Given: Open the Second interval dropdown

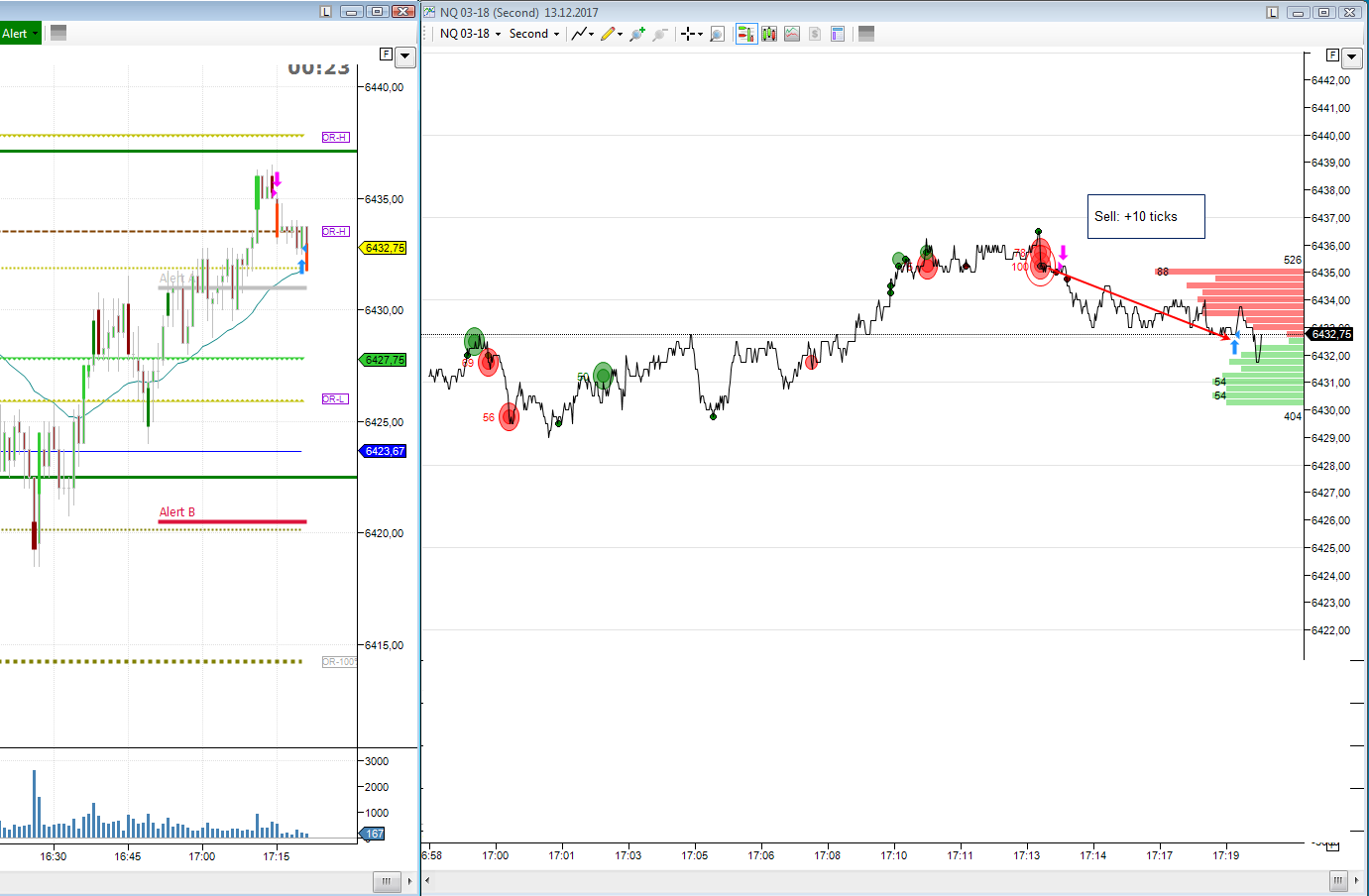Looking at the screenshot, I should [x=534, y=34].
